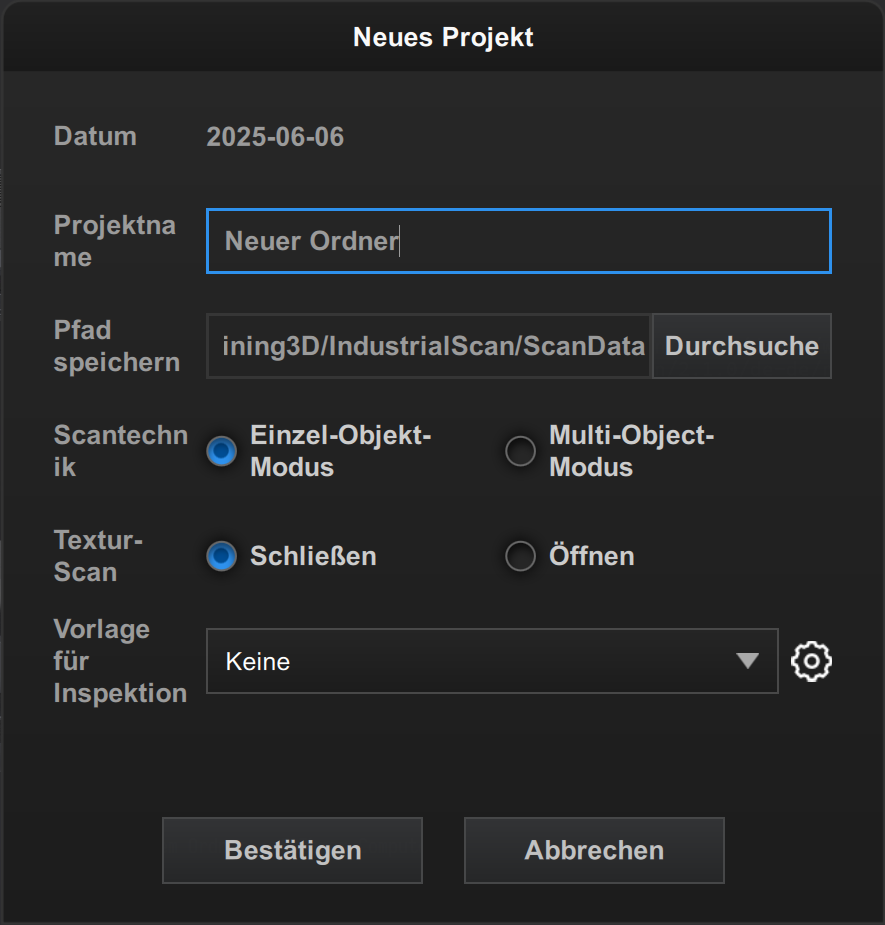The height and width of the screenshot is (925, 885).
Task: Click the 'Datum' label
Action: pyautogui.click(x=95, y=137)
